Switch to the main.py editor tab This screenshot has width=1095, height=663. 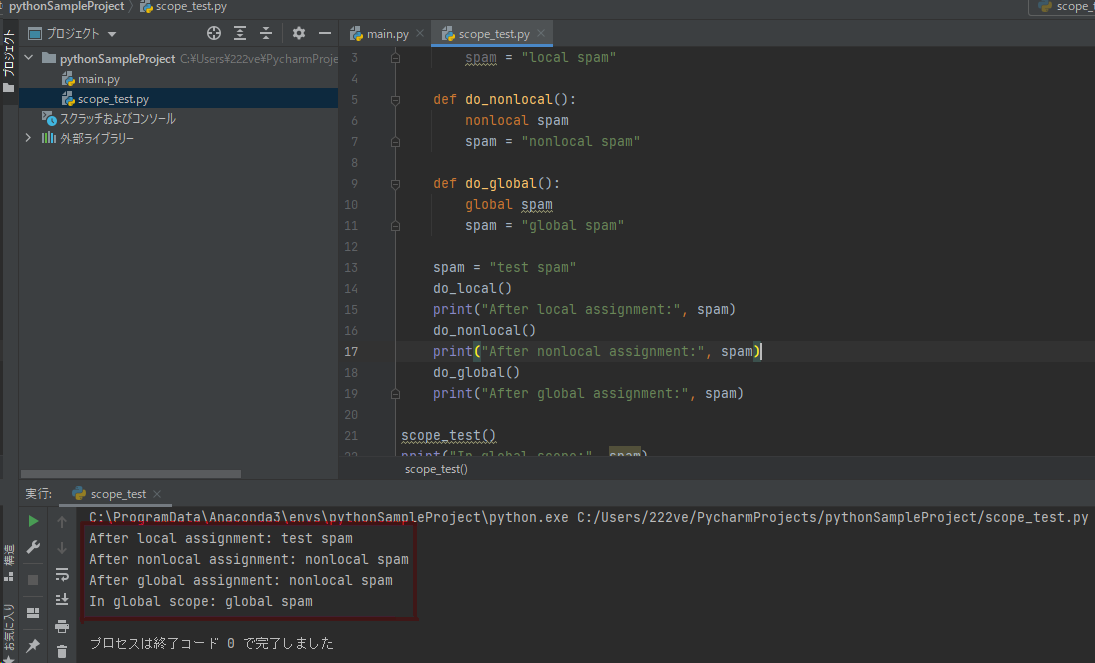click(x=380, y=34)
